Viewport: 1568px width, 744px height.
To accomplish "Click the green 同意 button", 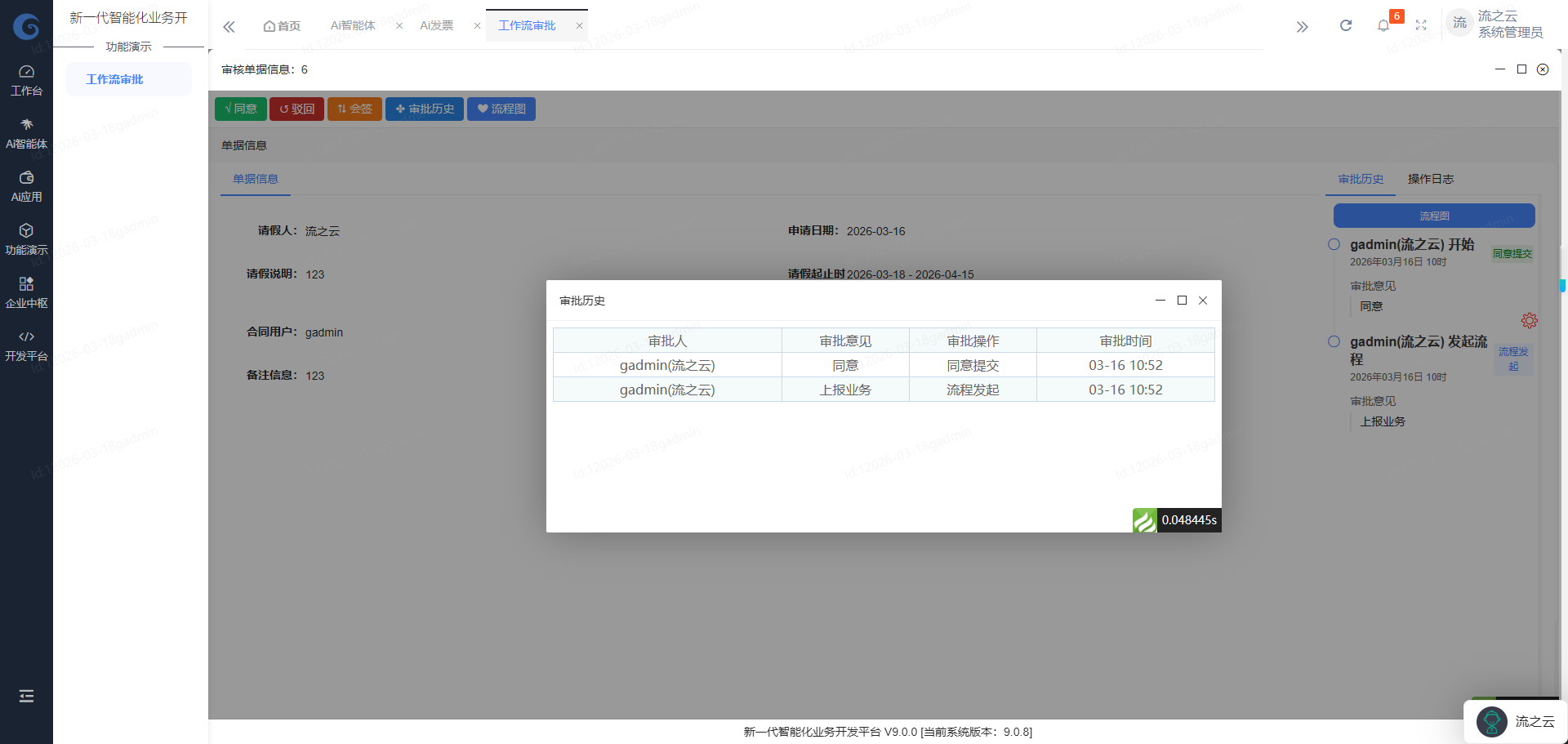I will coord(241,109).
